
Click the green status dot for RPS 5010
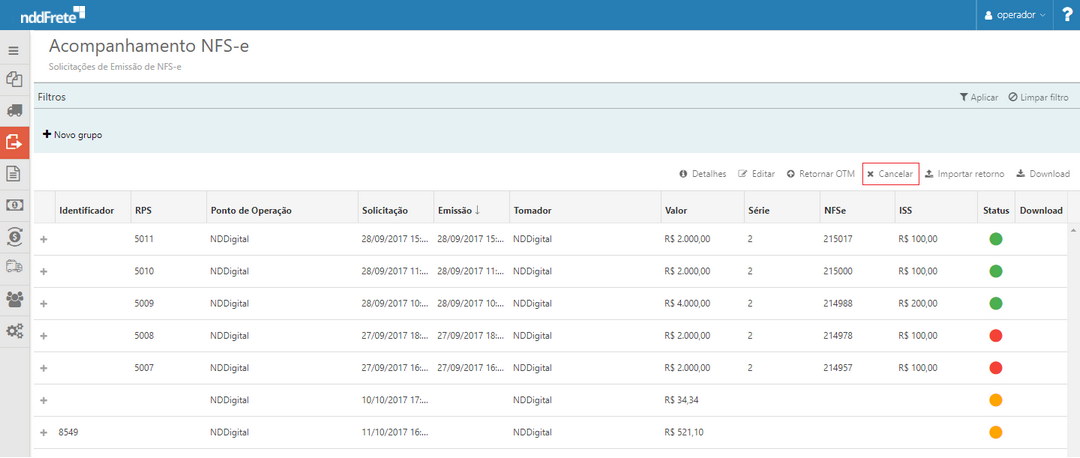[996, 271]
